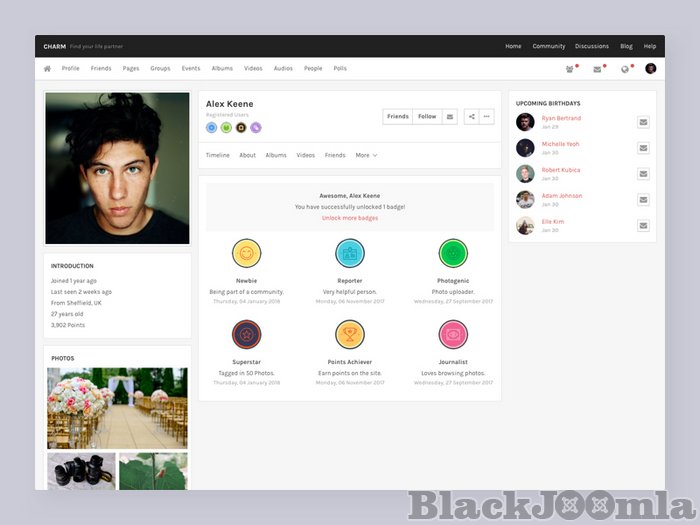The height and width of the screenshot is (525, 700).
Task: Message Elle Kim using envelope icon
Action: pyautogui.click(x=643, y=225)
